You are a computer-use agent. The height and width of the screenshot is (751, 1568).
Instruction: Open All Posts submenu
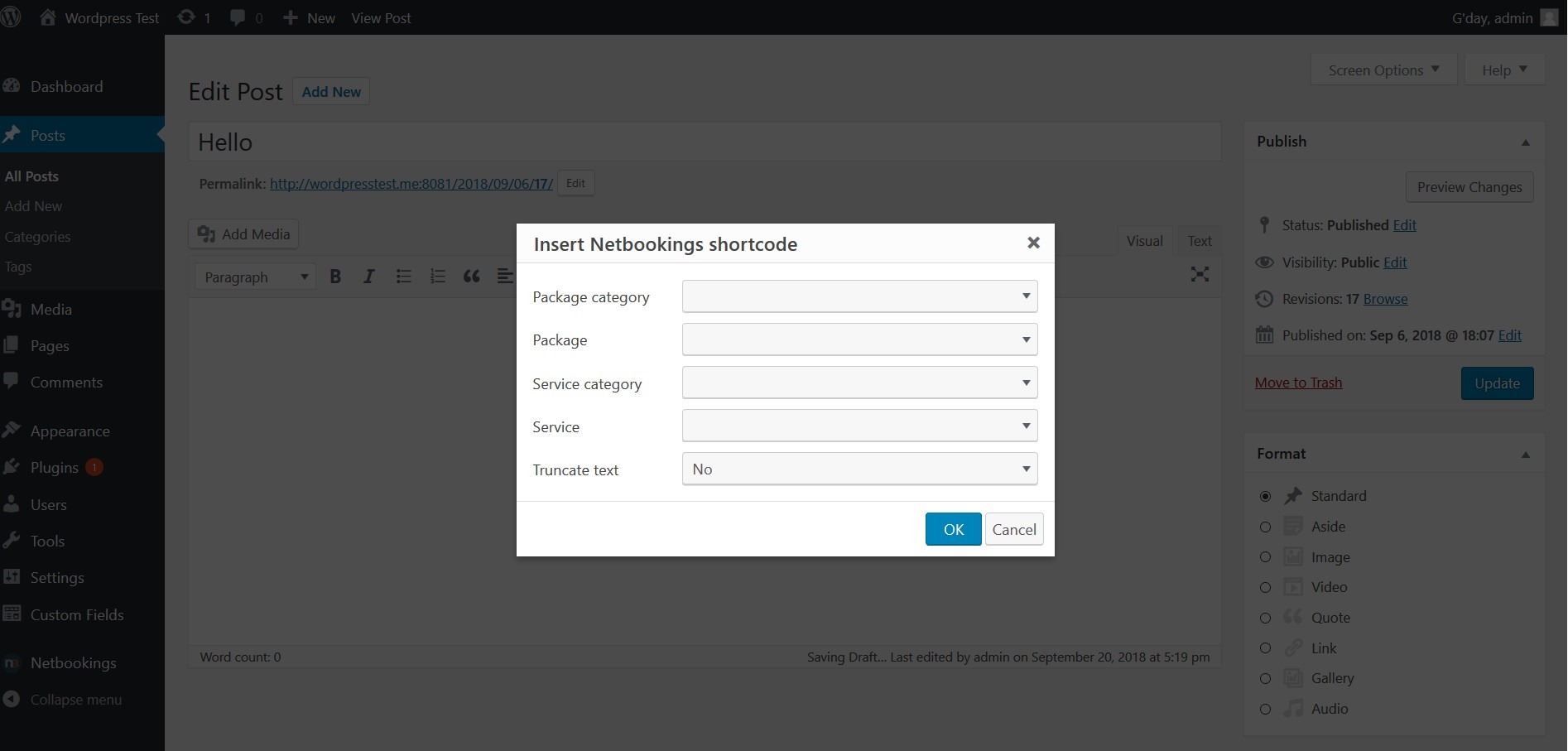pyautogui.click(x=31, y=176)
